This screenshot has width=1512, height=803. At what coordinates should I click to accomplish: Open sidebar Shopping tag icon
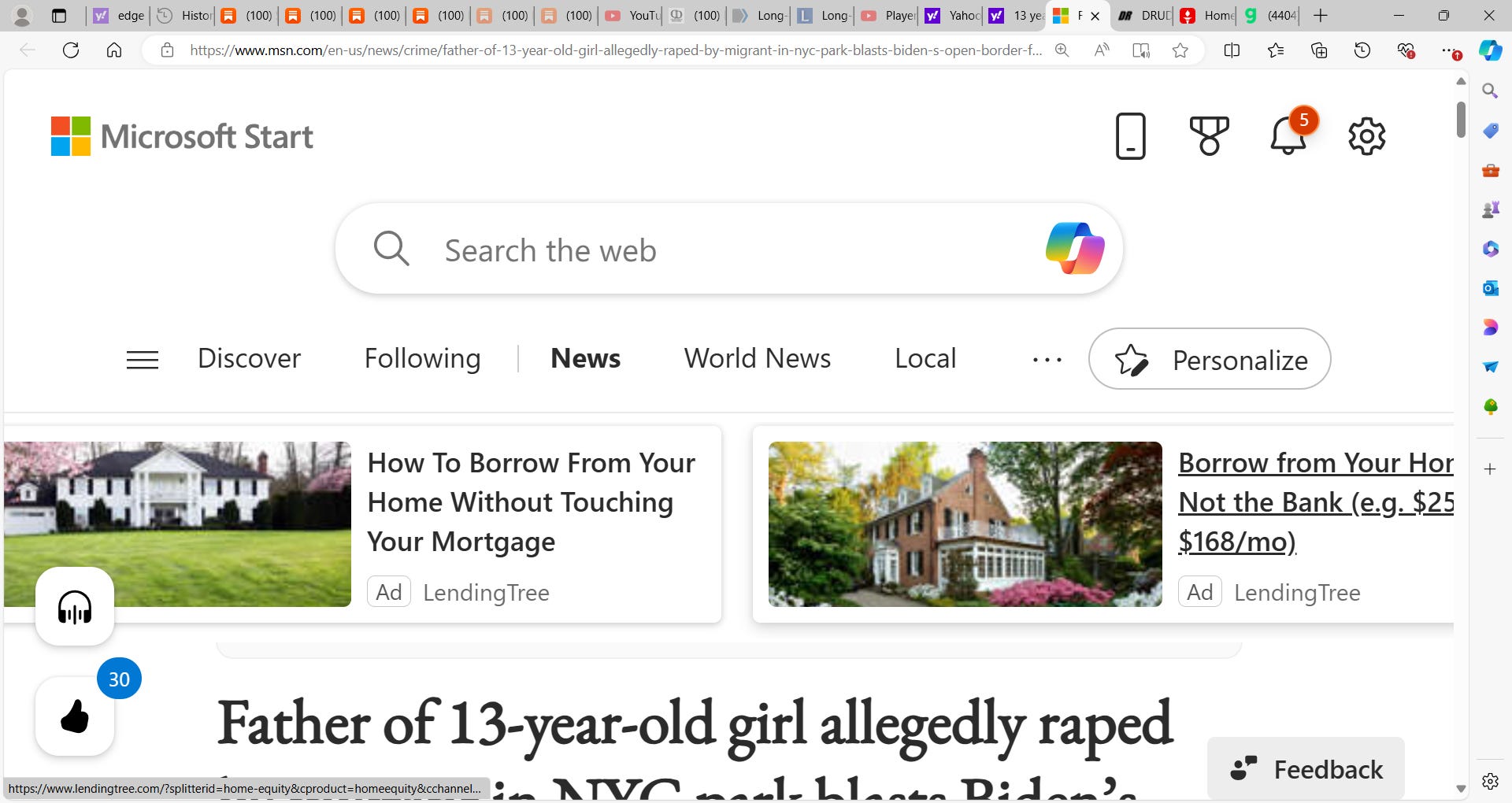pos(1490,131)
